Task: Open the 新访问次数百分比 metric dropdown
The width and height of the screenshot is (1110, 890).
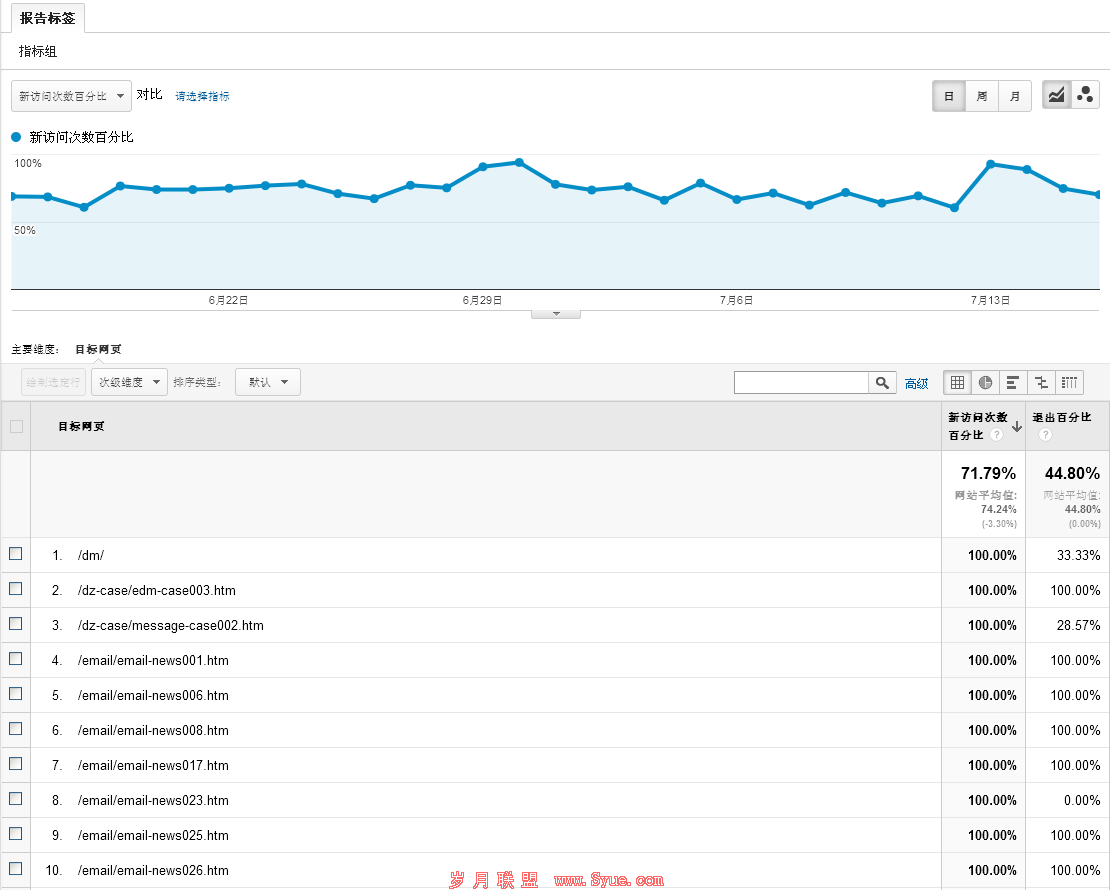Action: tap(71, 96)
